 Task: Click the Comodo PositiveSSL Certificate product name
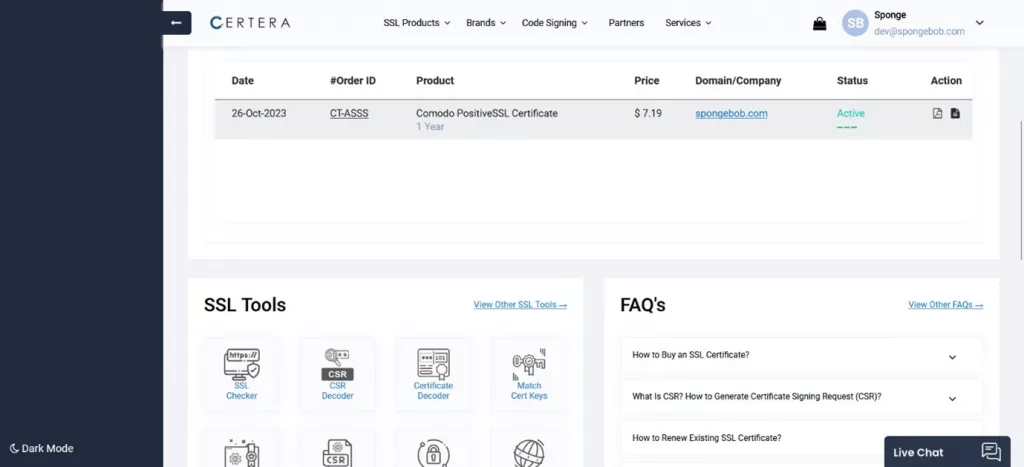click(x=487, y=113)
